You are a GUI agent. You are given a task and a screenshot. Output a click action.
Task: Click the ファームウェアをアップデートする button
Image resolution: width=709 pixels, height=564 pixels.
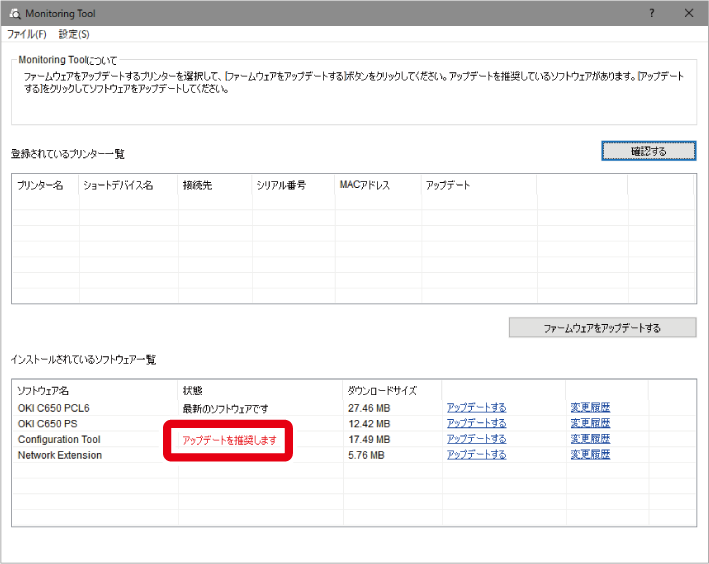point(602,328)
